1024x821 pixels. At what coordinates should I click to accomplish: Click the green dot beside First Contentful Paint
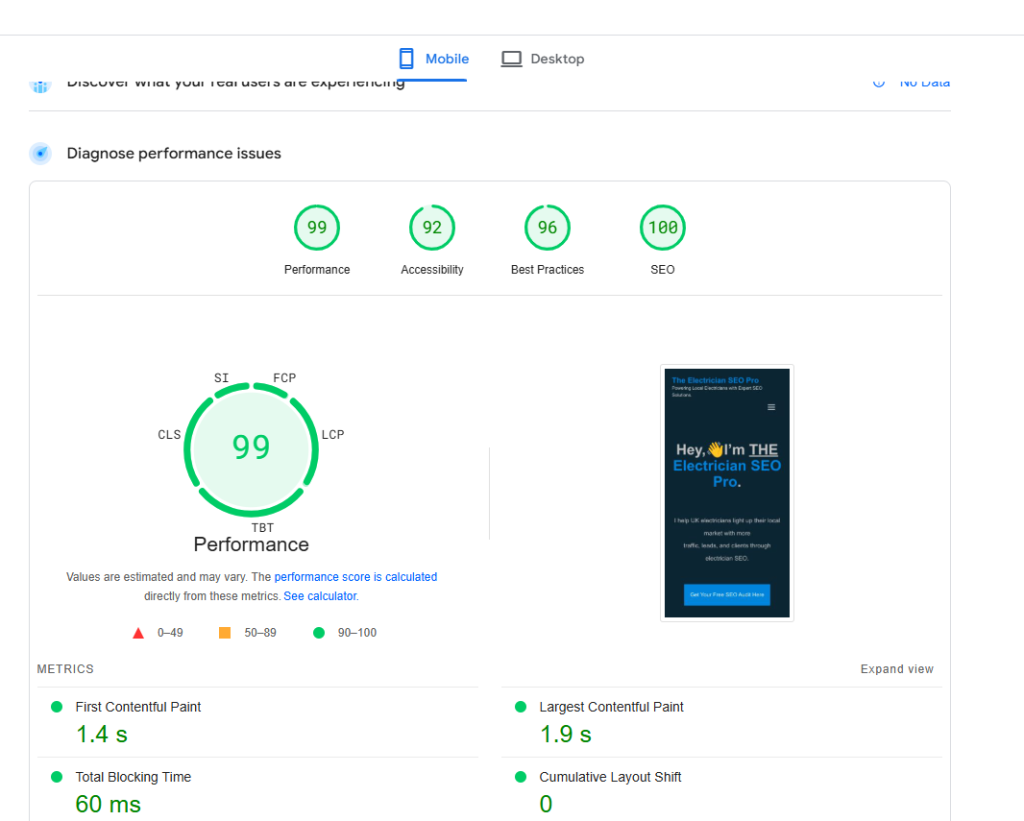(57, 707)
